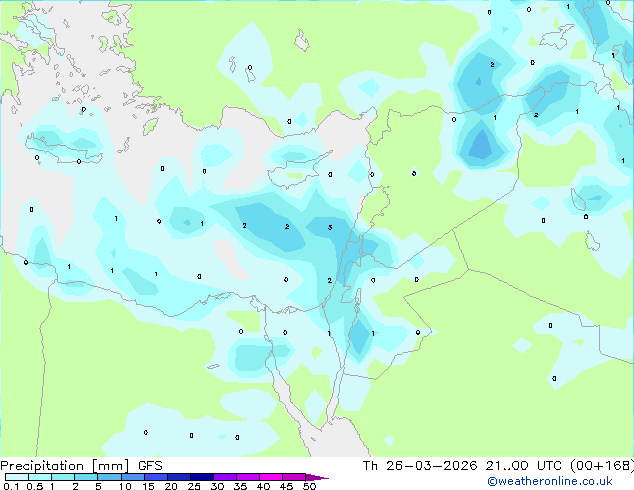634x490 pixels.
Task: Click the 5–10 mm legend swatch
Action: click(110, 477)
